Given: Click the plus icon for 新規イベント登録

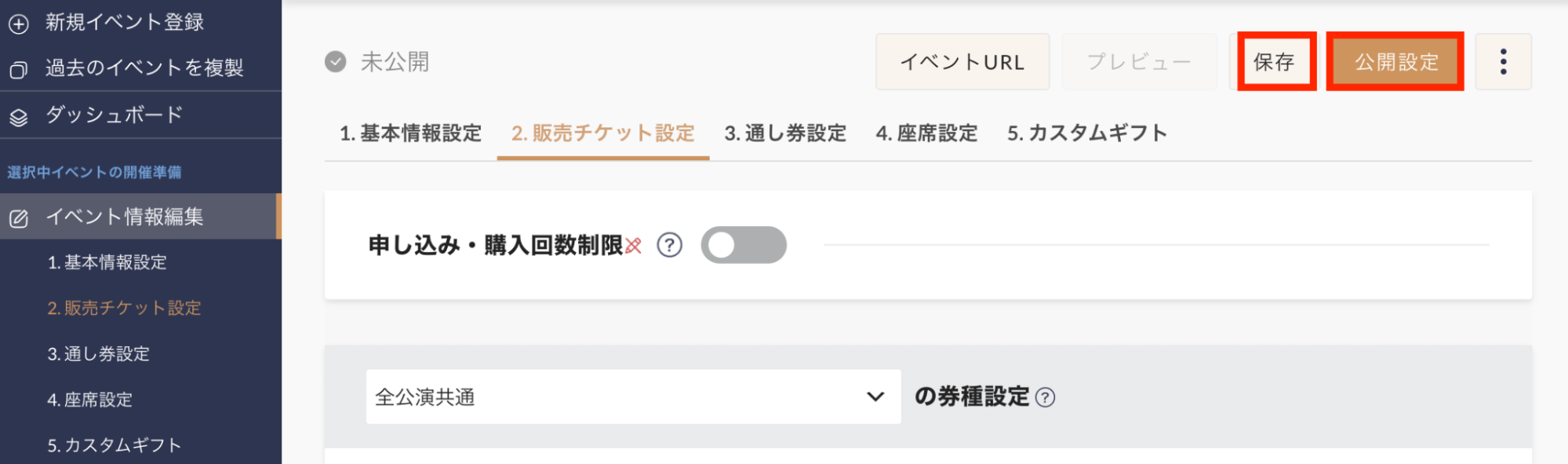Looking at the screenshot, I should (x=19, y=24).
